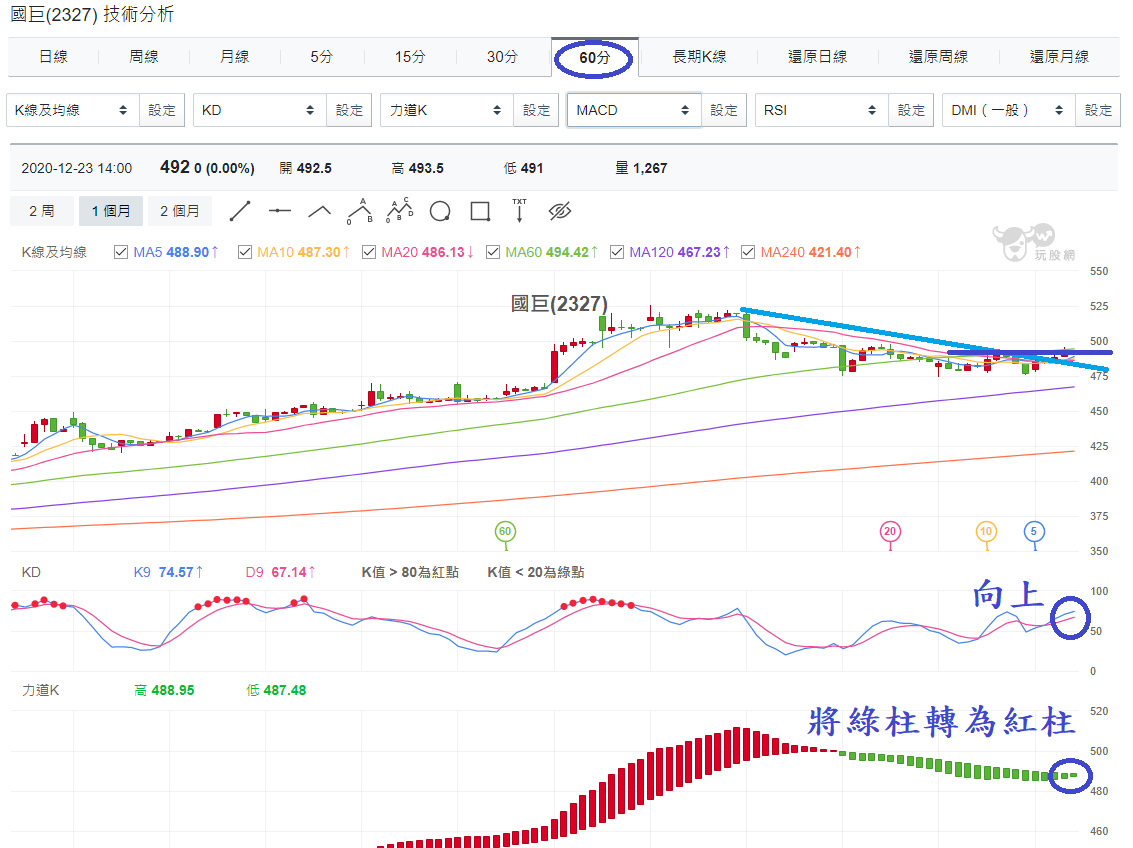Viewport: 1133px width, 848px height.
Task: Switch to the 30分 timeframe tab
Action: 502,57
